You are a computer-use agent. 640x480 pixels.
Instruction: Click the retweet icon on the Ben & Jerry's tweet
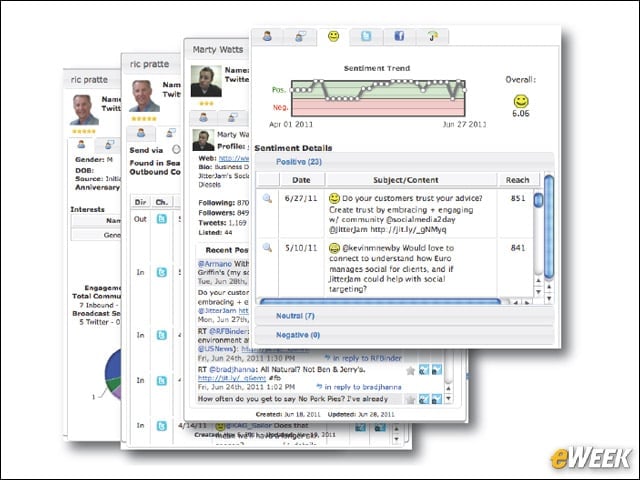tap(437, 370)
